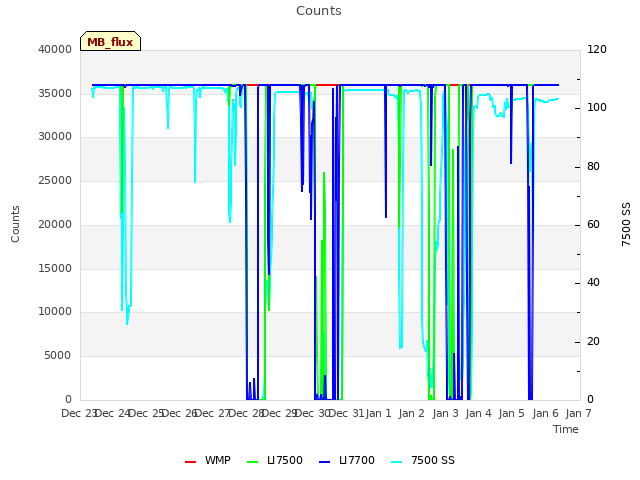This screenshot has width=640, height=480.
Task: Click the 25000 y-axis tick label
Action: click(x=55, y=180)
